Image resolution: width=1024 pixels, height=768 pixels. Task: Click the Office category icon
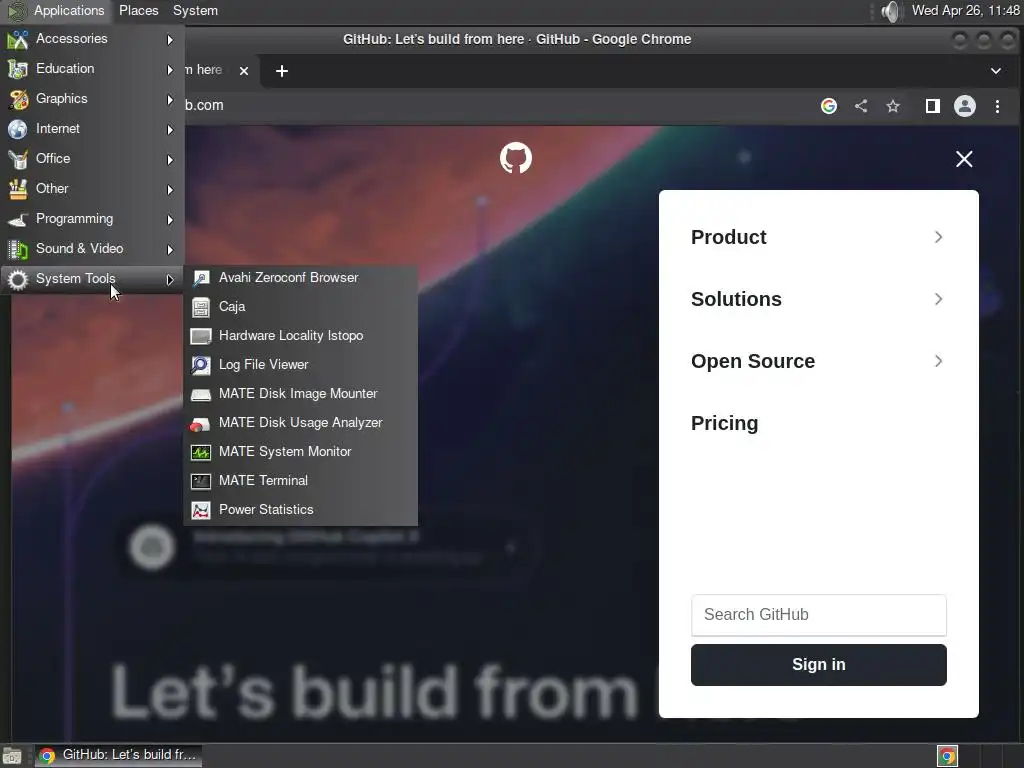point(18,159)
